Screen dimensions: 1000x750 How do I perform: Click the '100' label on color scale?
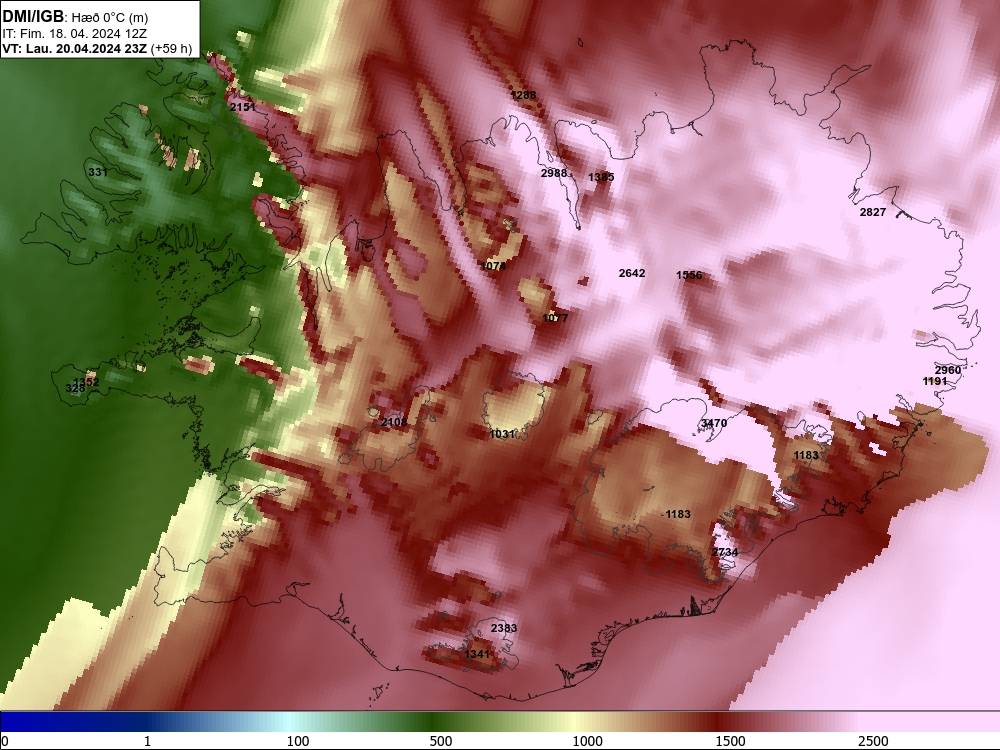(x=298, y=741)
